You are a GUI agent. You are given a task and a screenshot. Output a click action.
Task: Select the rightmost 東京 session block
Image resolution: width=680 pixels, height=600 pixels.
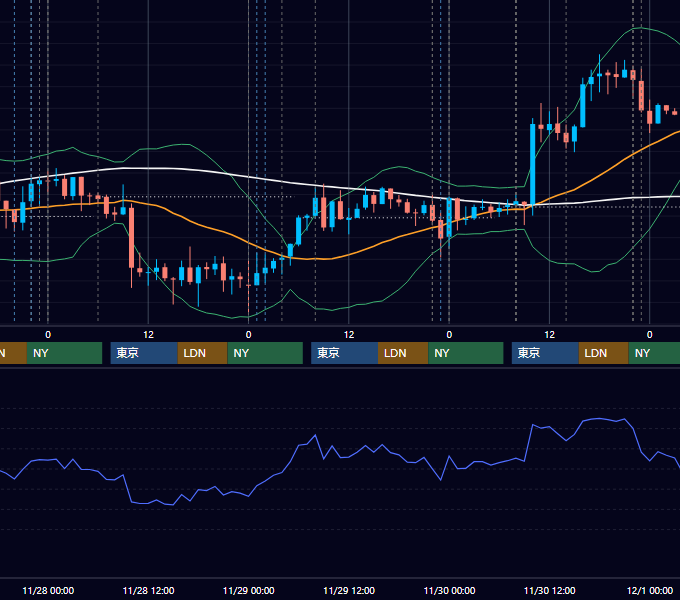545,353
